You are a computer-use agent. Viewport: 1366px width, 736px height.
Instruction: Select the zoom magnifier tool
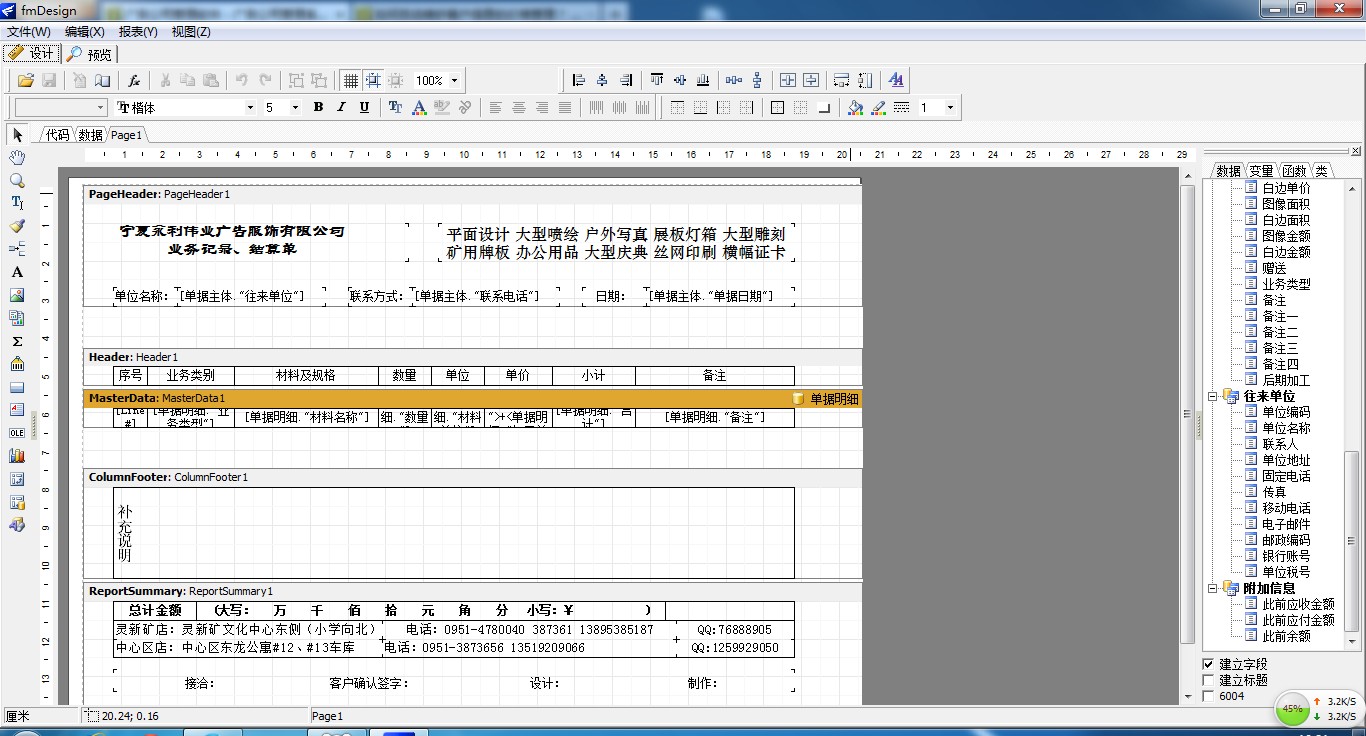[16, 180]
